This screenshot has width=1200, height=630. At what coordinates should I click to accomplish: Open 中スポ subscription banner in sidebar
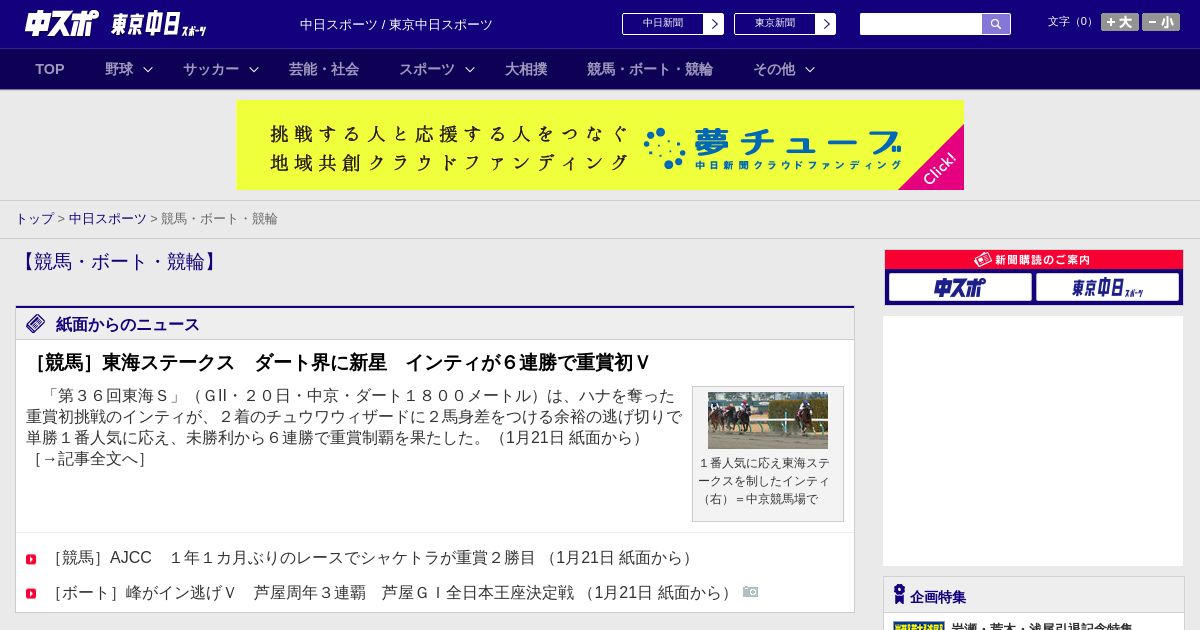pos(960,288)
